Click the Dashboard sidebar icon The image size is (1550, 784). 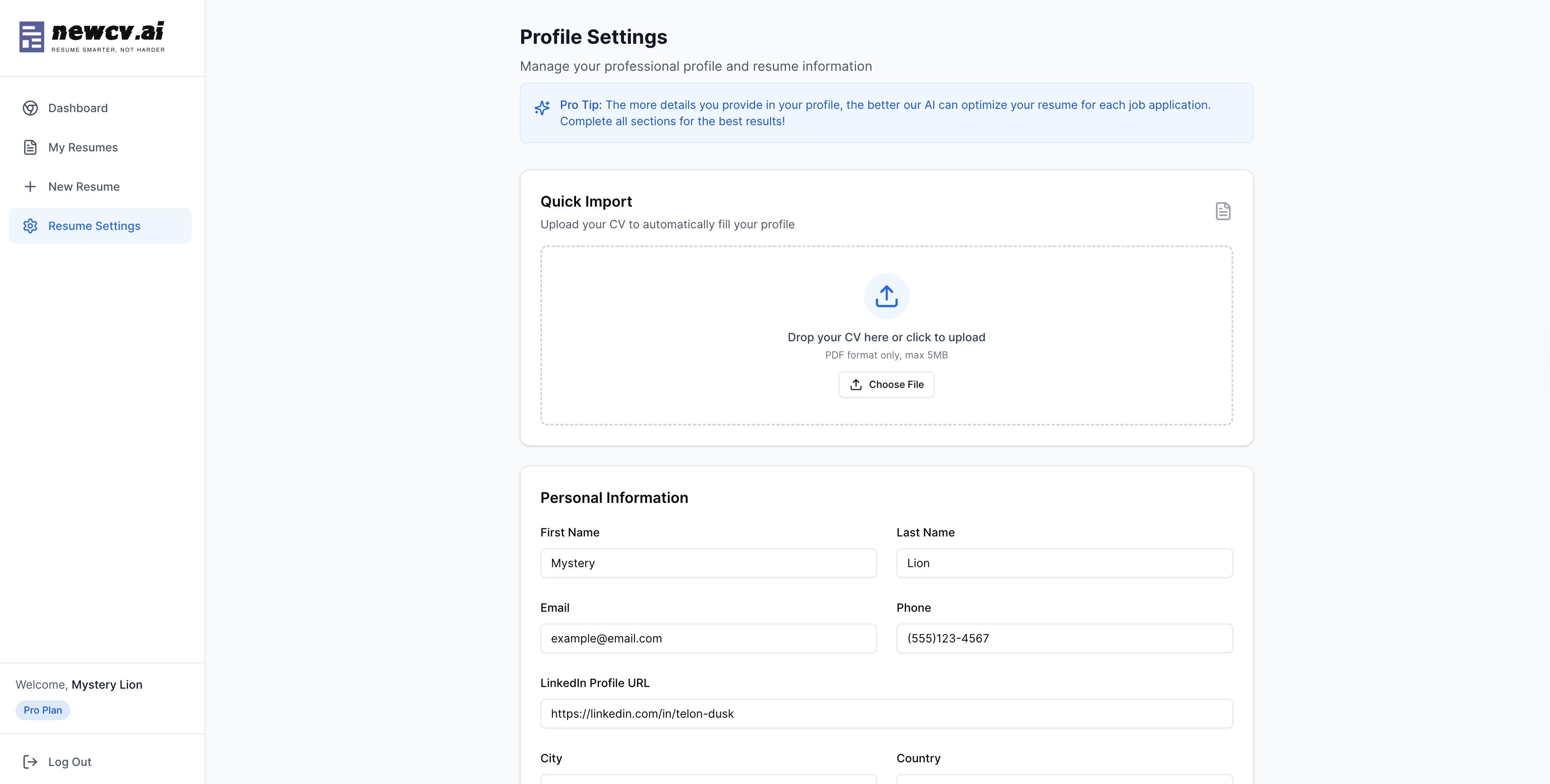pyautogui.click(x=30, y=108)
